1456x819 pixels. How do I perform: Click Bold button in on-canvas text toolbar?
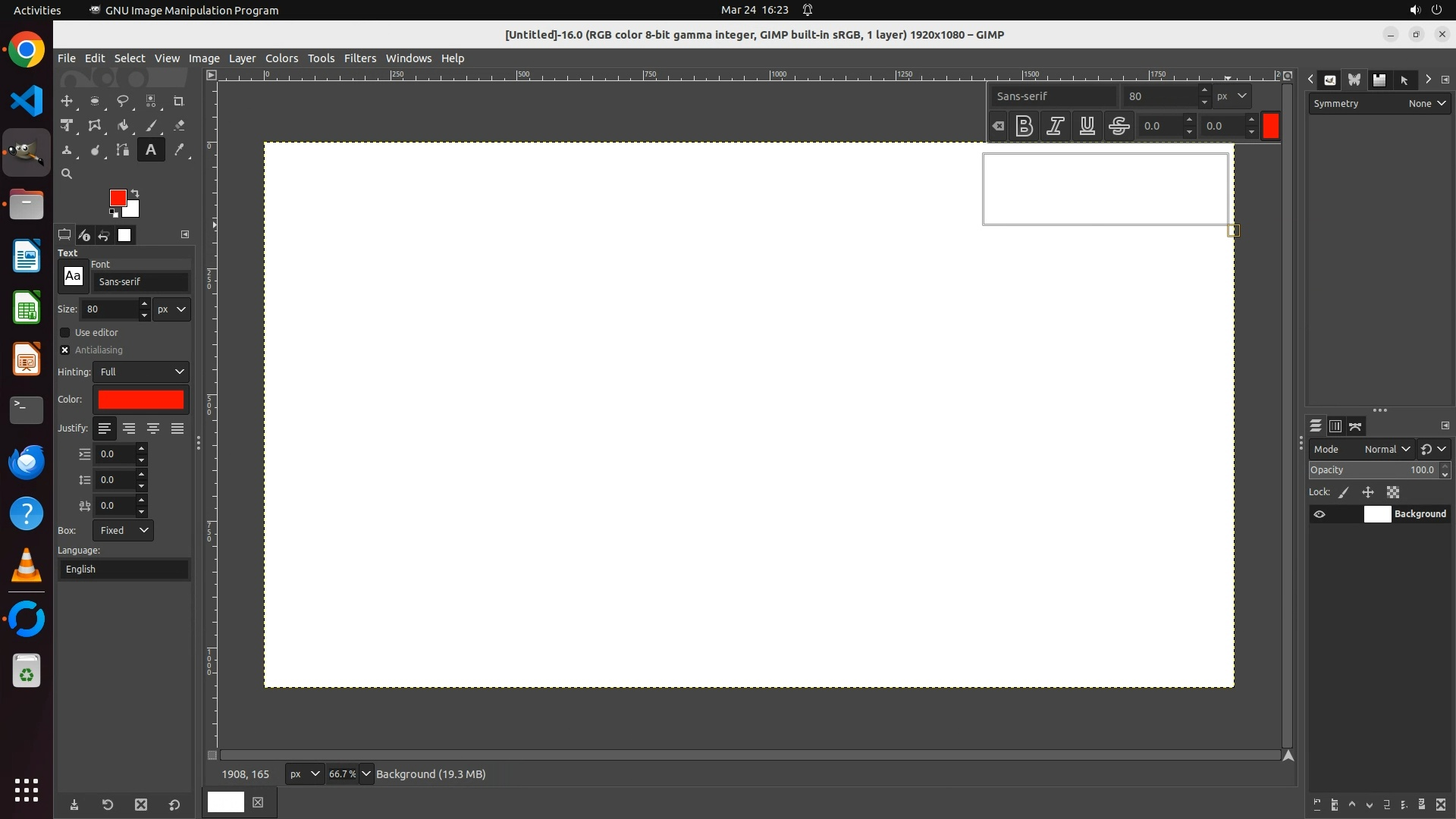pyautogui.click(x=1024, y=126)
